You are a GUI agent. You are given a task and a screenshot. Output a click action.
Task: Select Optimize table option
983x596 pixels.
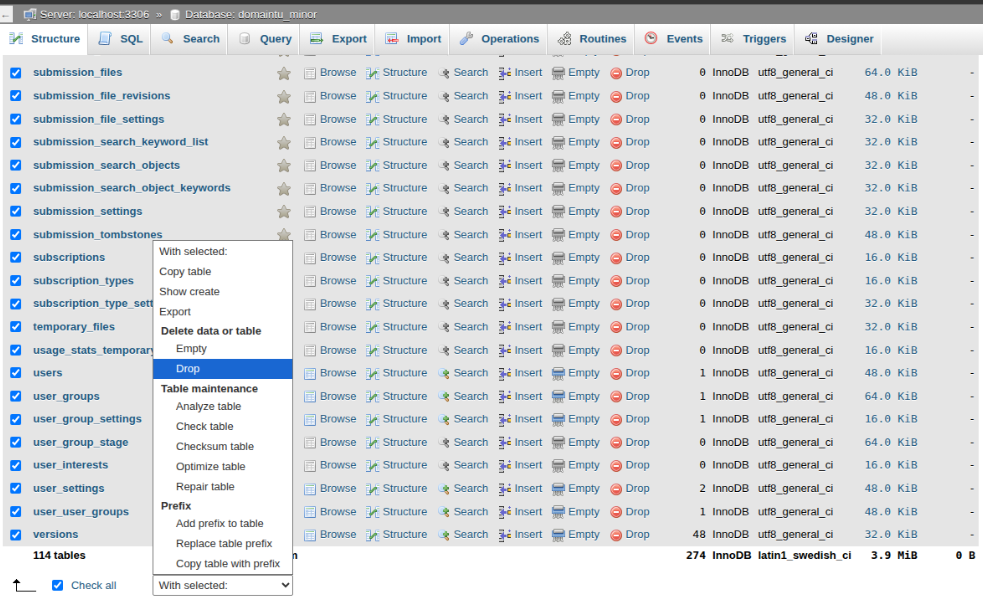(x=223, y=466)
